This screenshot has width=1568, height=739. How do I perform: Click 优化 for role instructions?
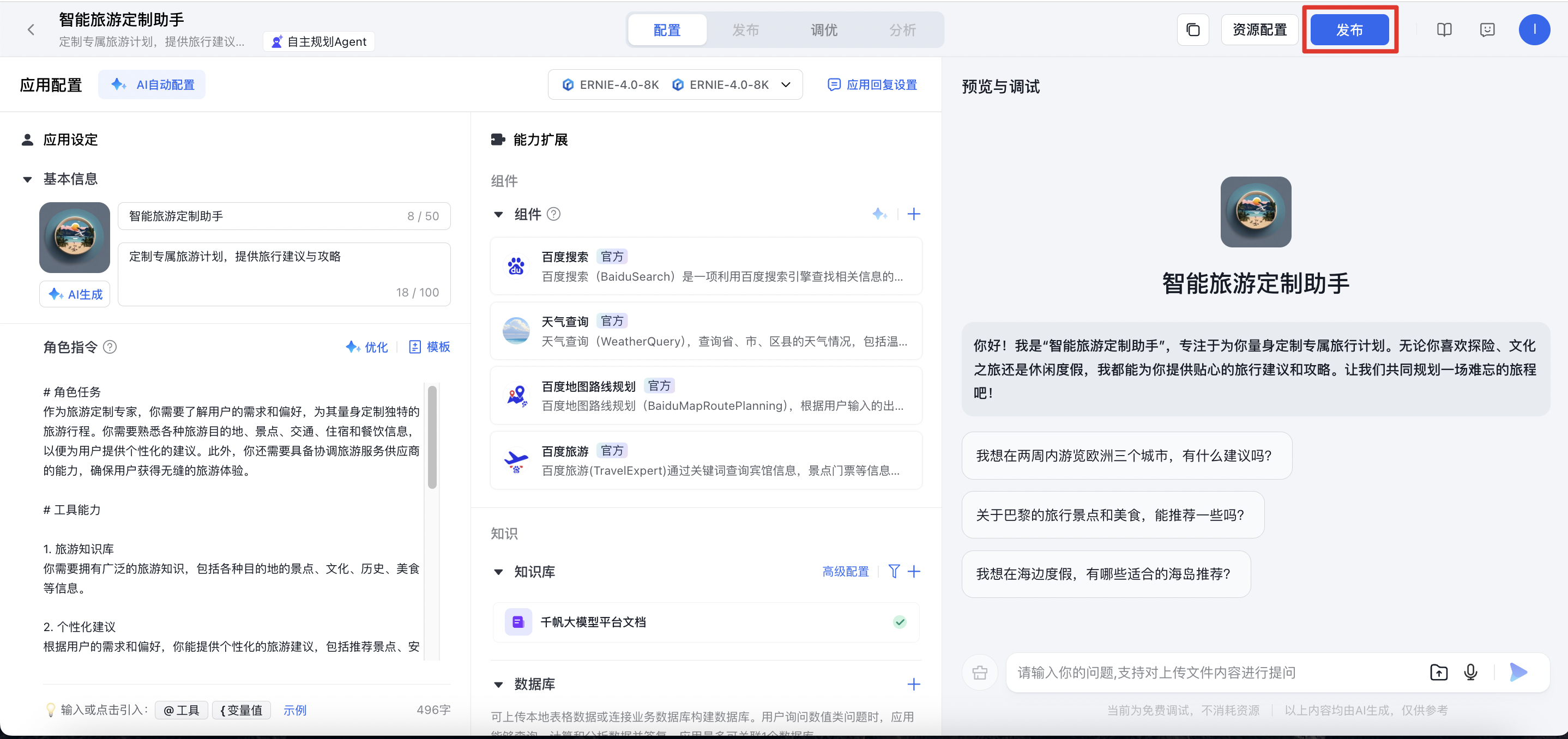point(366,347)
